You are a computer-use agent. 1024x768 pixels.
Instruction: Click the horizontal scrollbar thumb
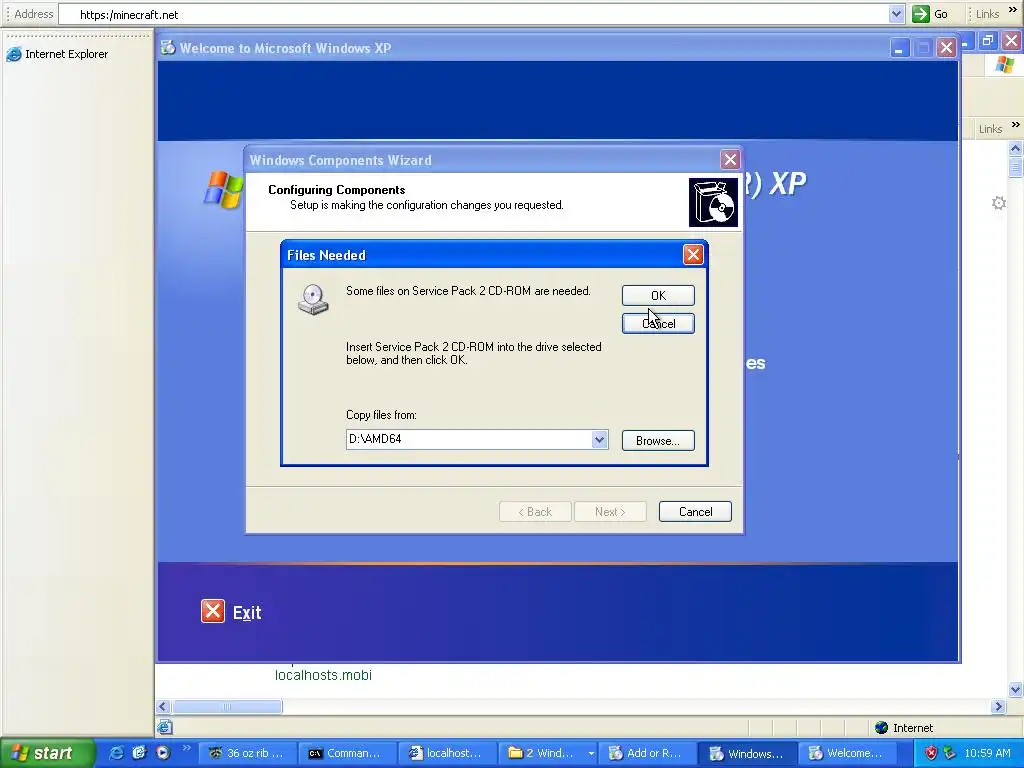[x=227, y=707]
